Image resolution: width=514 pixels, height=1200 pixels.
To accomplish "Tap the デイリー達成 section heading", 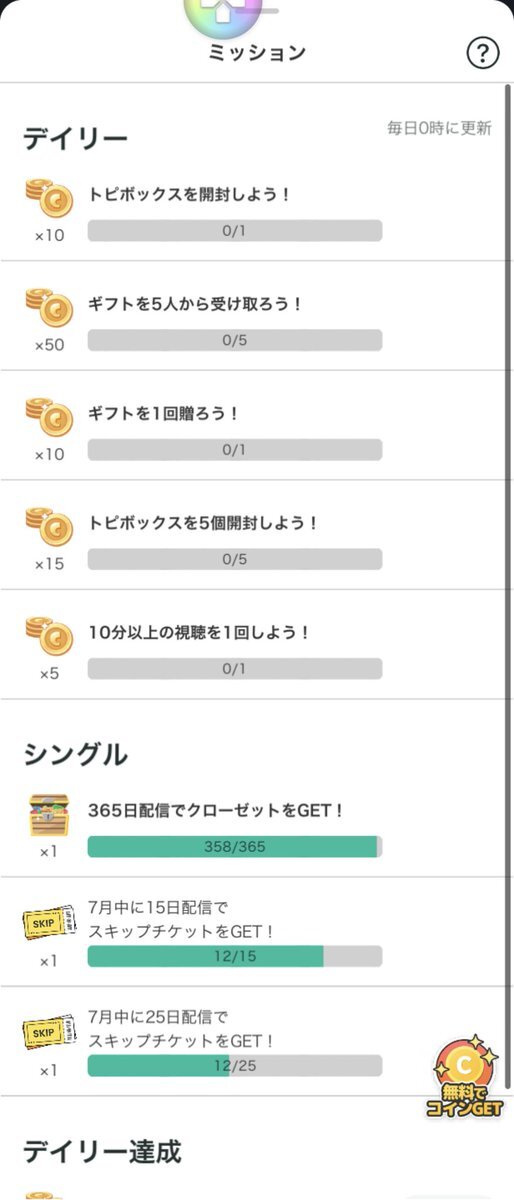I will point(102,1152).
